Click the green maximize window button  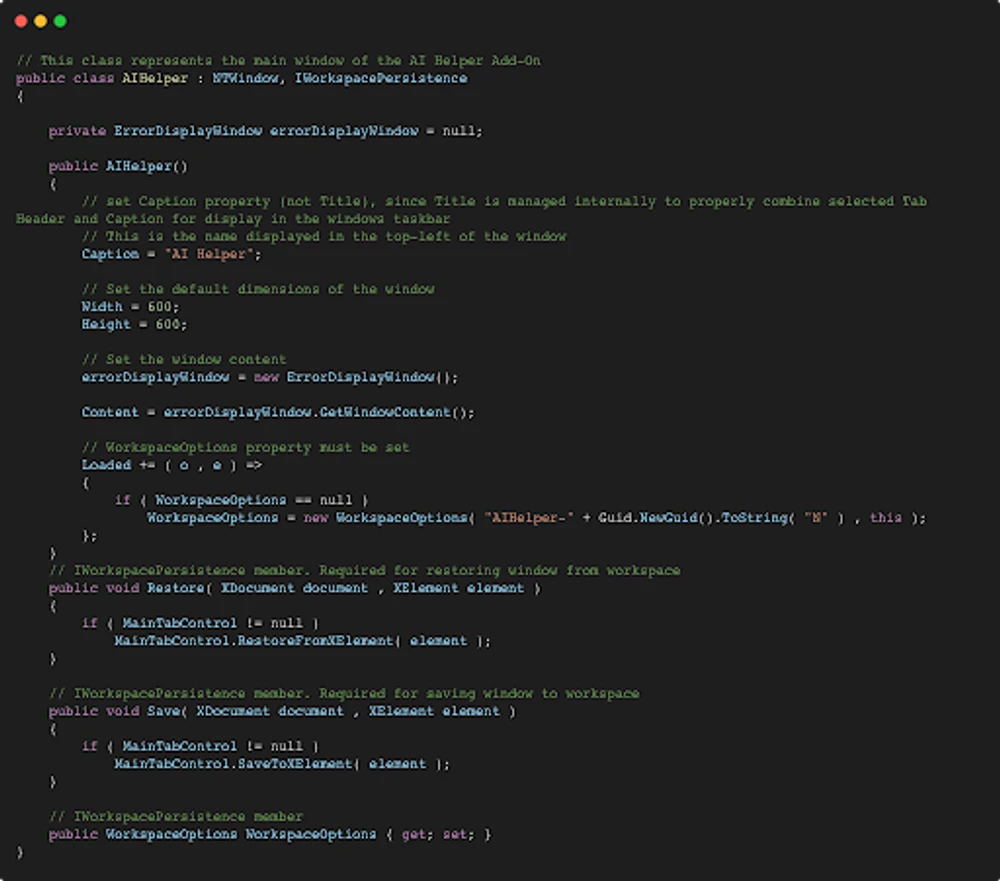(60, 21)
